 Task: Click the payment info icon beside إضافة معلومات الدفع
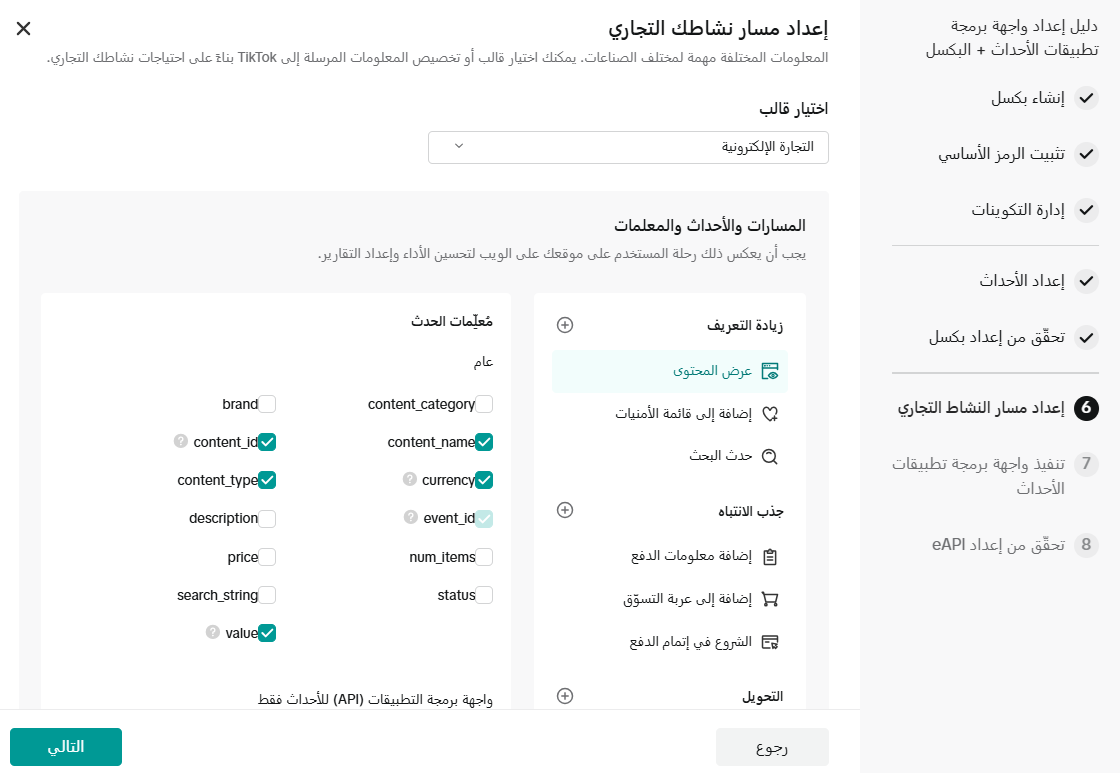770,557
